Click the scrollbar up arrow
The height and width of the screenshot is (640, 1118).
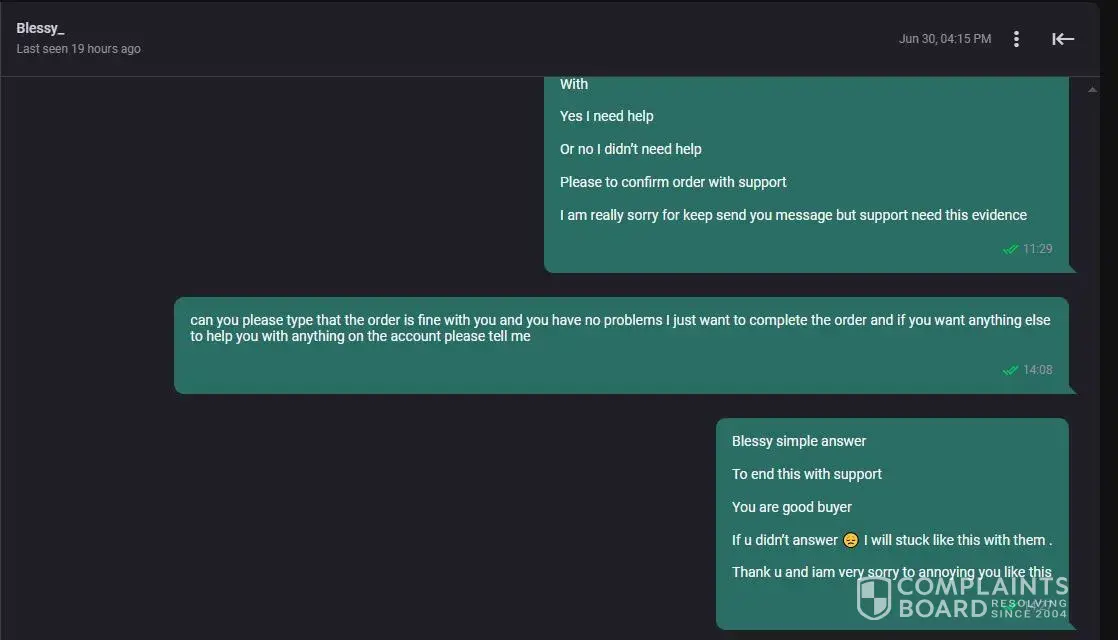(x=1092, y=90)
